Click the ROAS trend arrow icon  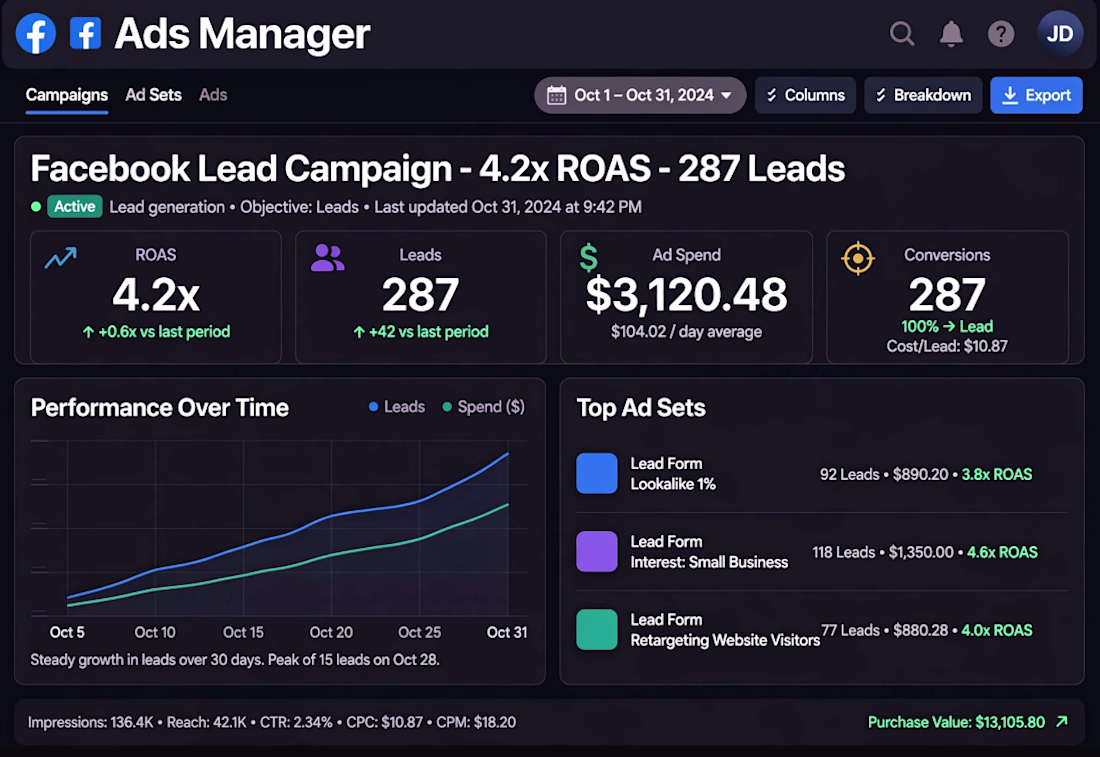click(x=61, y=257)
